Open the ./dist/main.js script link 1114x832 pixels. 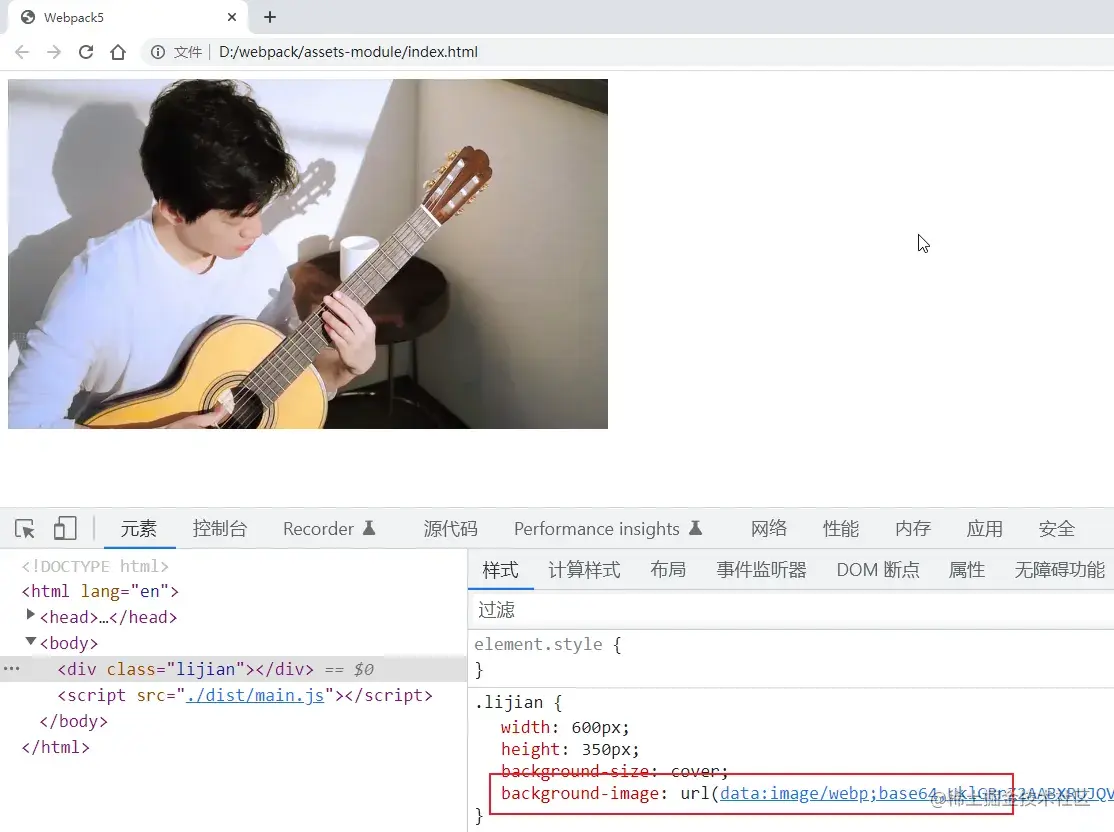(x=255, y=695)
